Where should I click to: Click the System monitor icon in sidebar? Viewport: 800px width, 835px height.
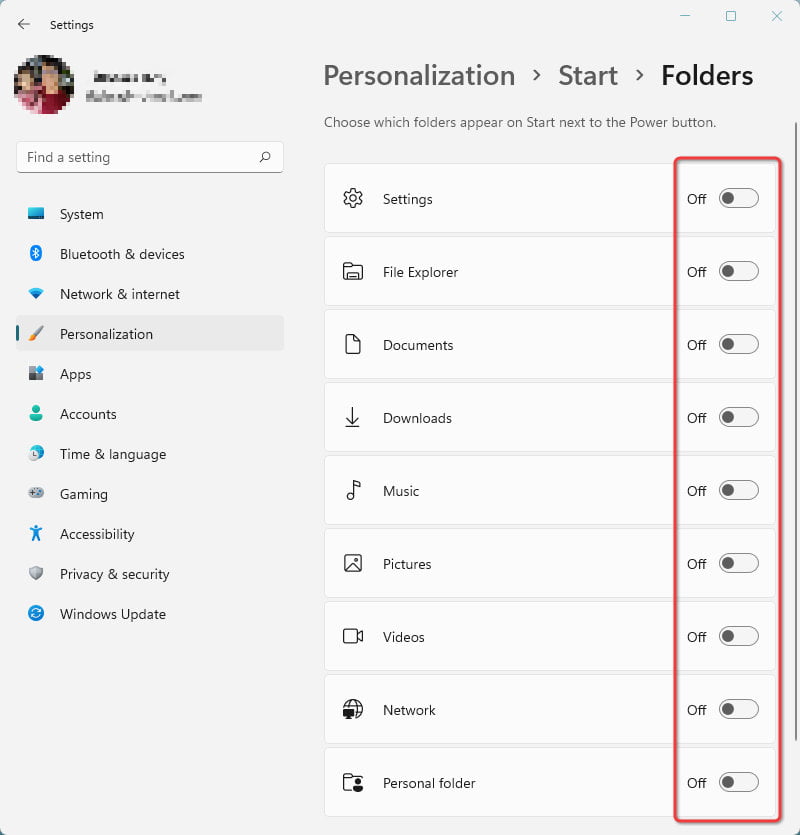point(36,214)
